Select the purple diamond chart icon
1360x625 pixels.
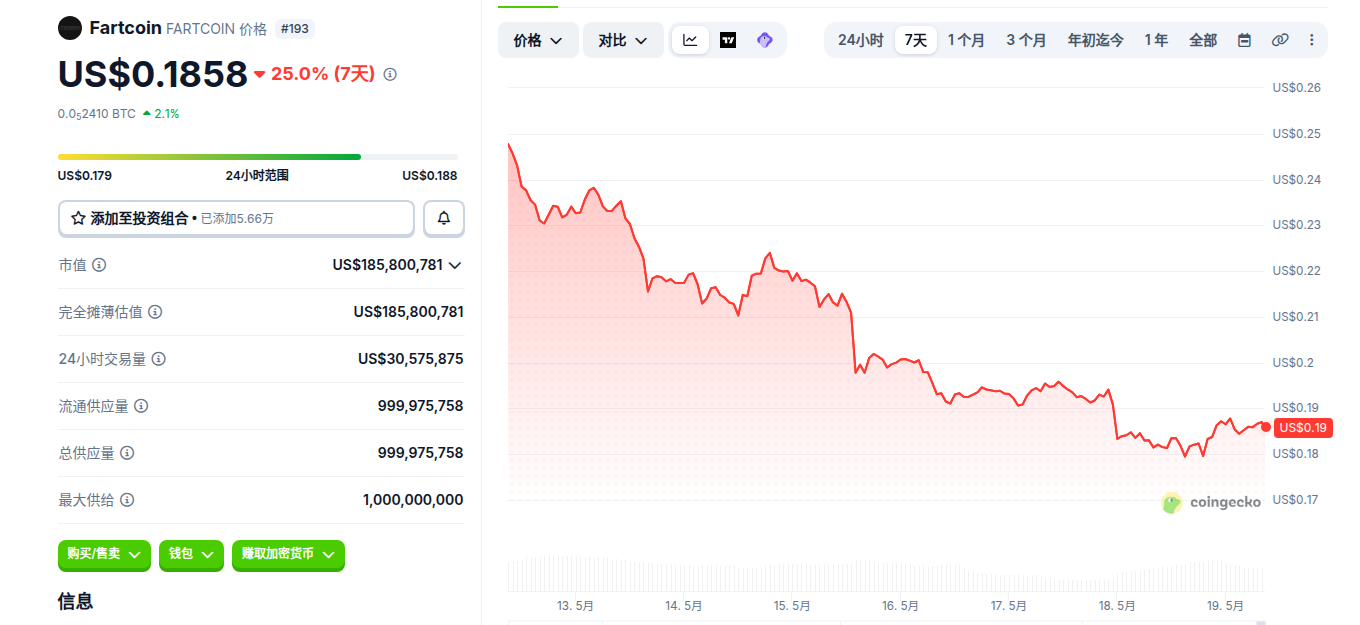click(765, 40)
